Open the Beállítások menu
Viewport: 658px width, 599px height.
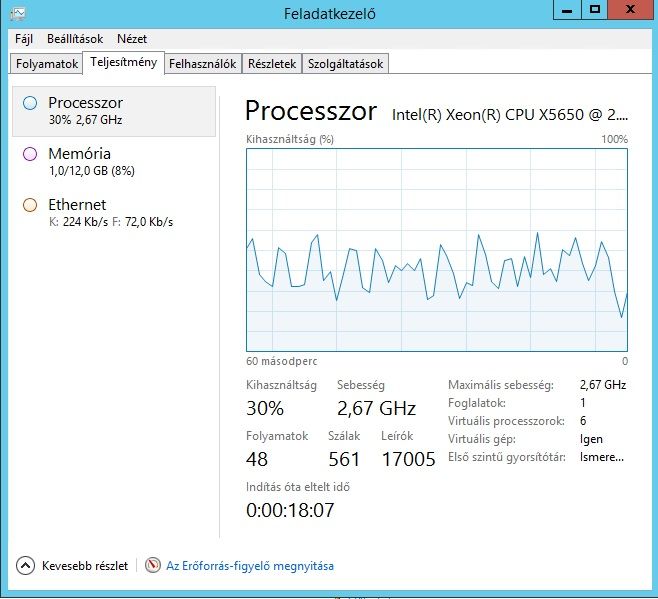pyautogui.click(x=75, y=39)
